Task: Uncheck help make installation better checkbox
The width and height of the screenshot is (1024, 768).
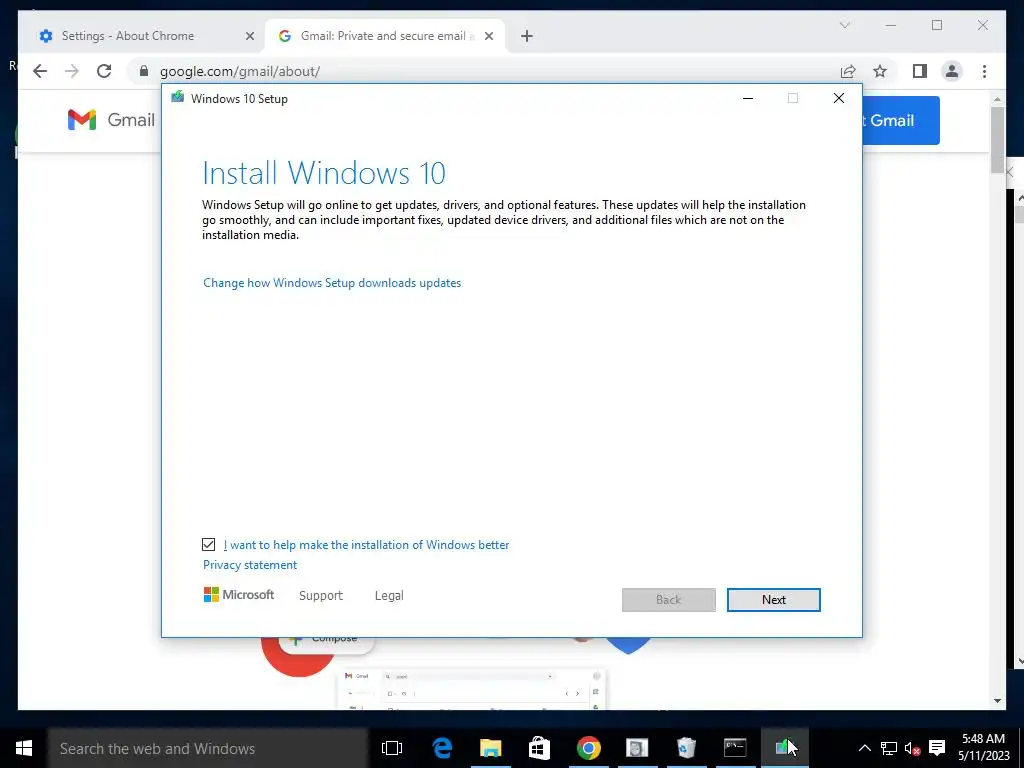Action: [x=208, y=544]
